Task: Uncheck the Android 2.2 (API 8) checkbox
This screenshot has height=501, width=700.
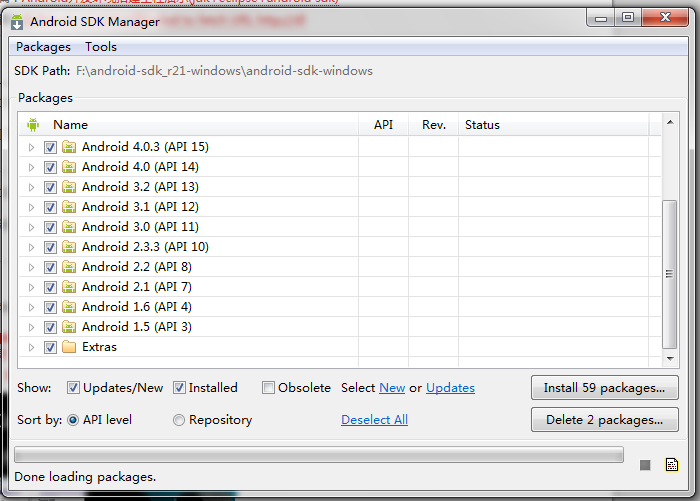Action: pos(50,267)
